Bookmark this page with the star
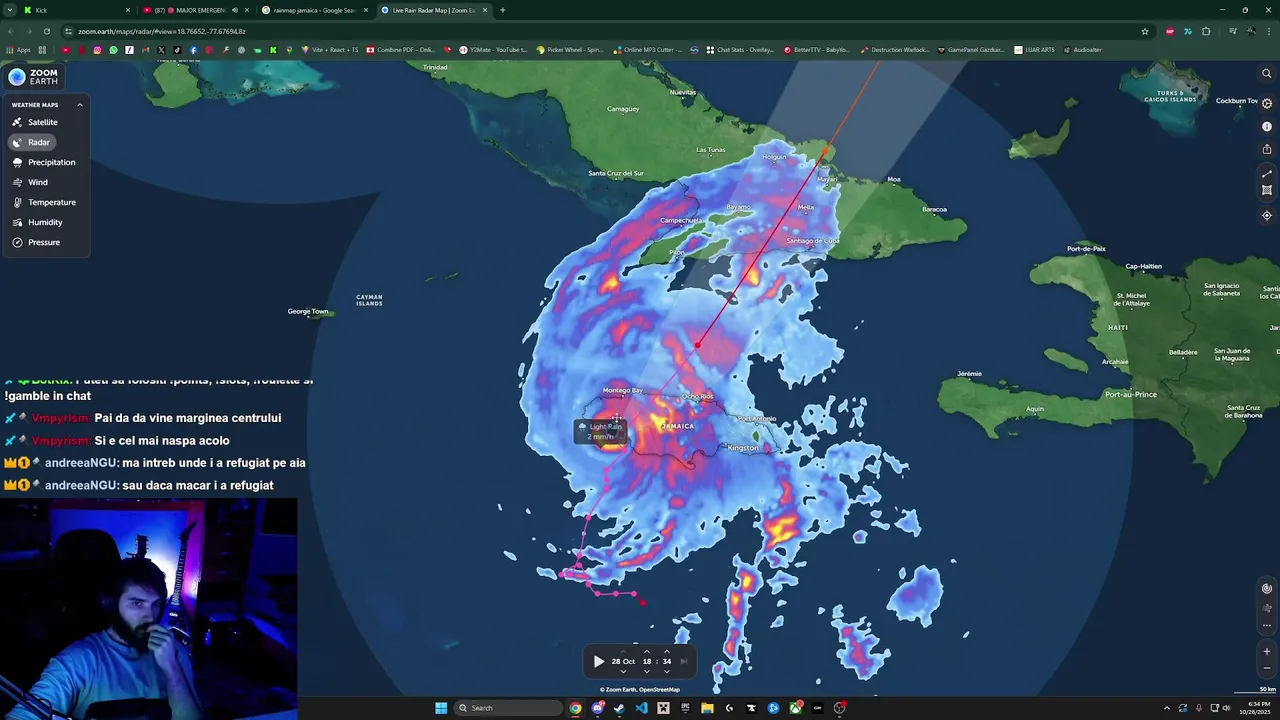This screenshot has height=720, width=1280. [1145, 31]
